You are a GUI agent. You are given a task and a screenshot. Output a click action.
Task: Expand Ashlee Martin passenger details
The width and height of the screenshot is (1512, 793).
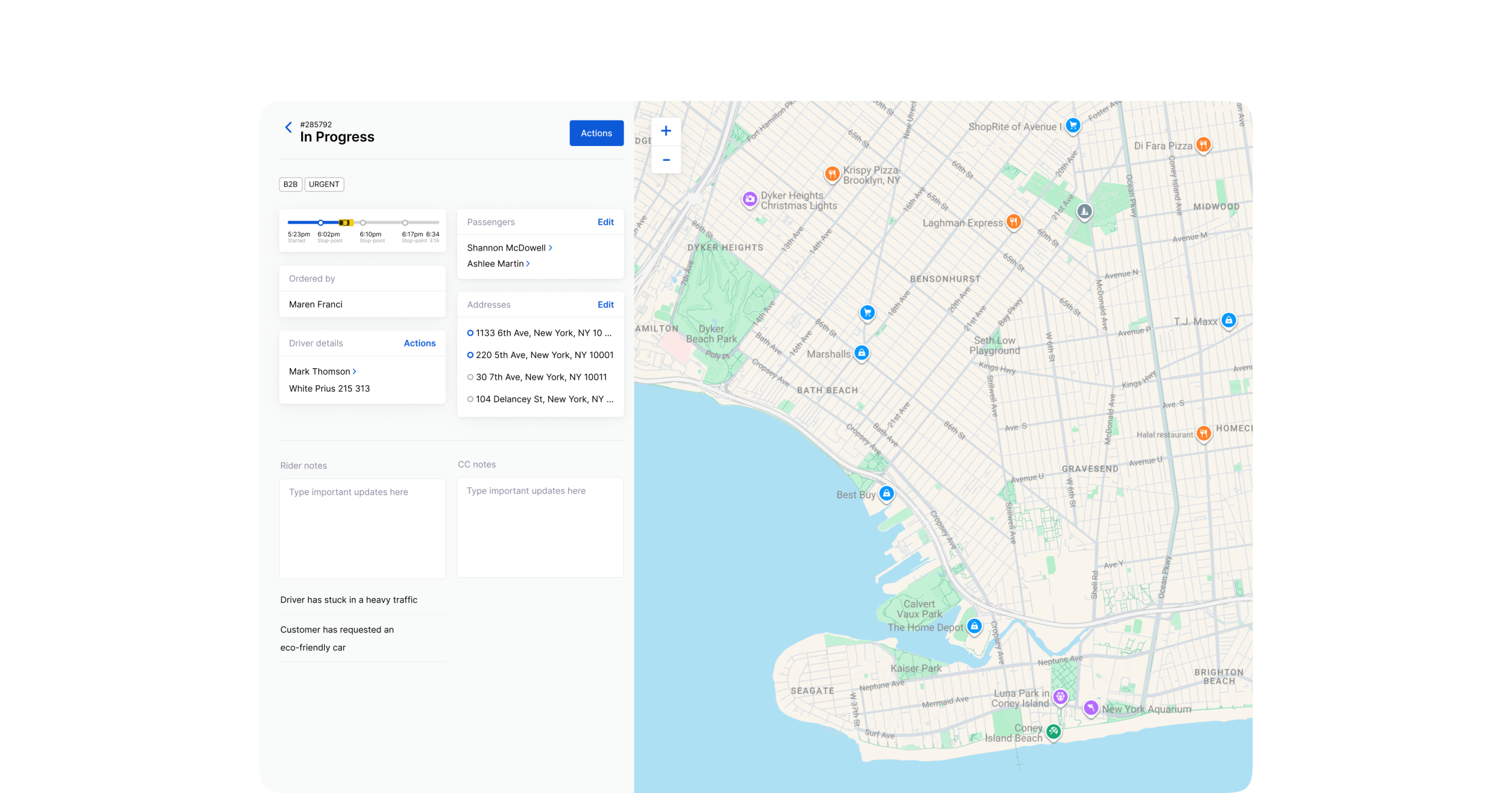pyautogui.click(x=498, y=264)
